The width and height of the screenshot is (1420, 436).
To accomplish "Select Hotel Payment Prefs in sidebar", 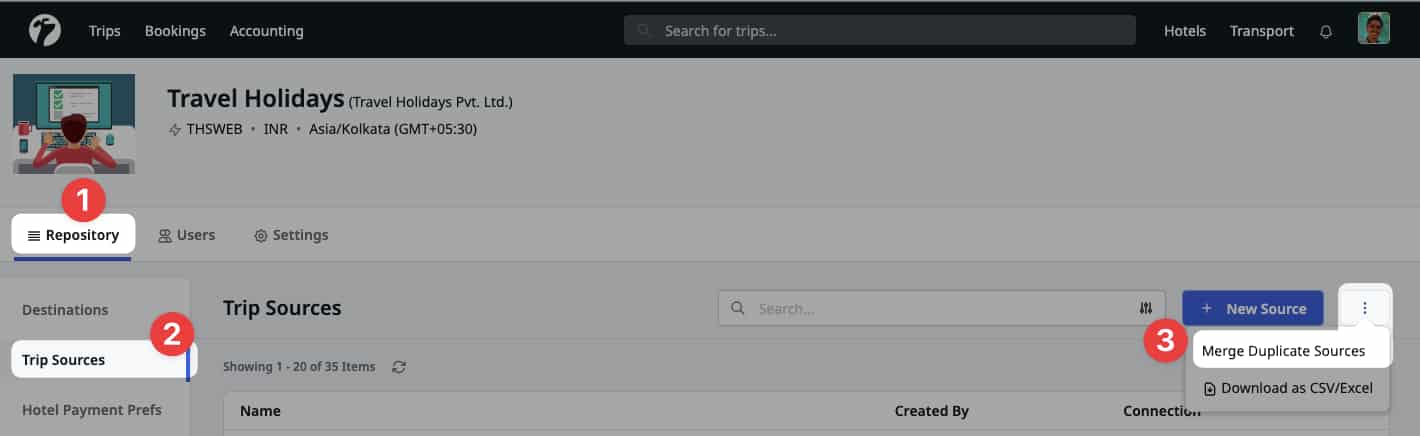I will [92, 409].
